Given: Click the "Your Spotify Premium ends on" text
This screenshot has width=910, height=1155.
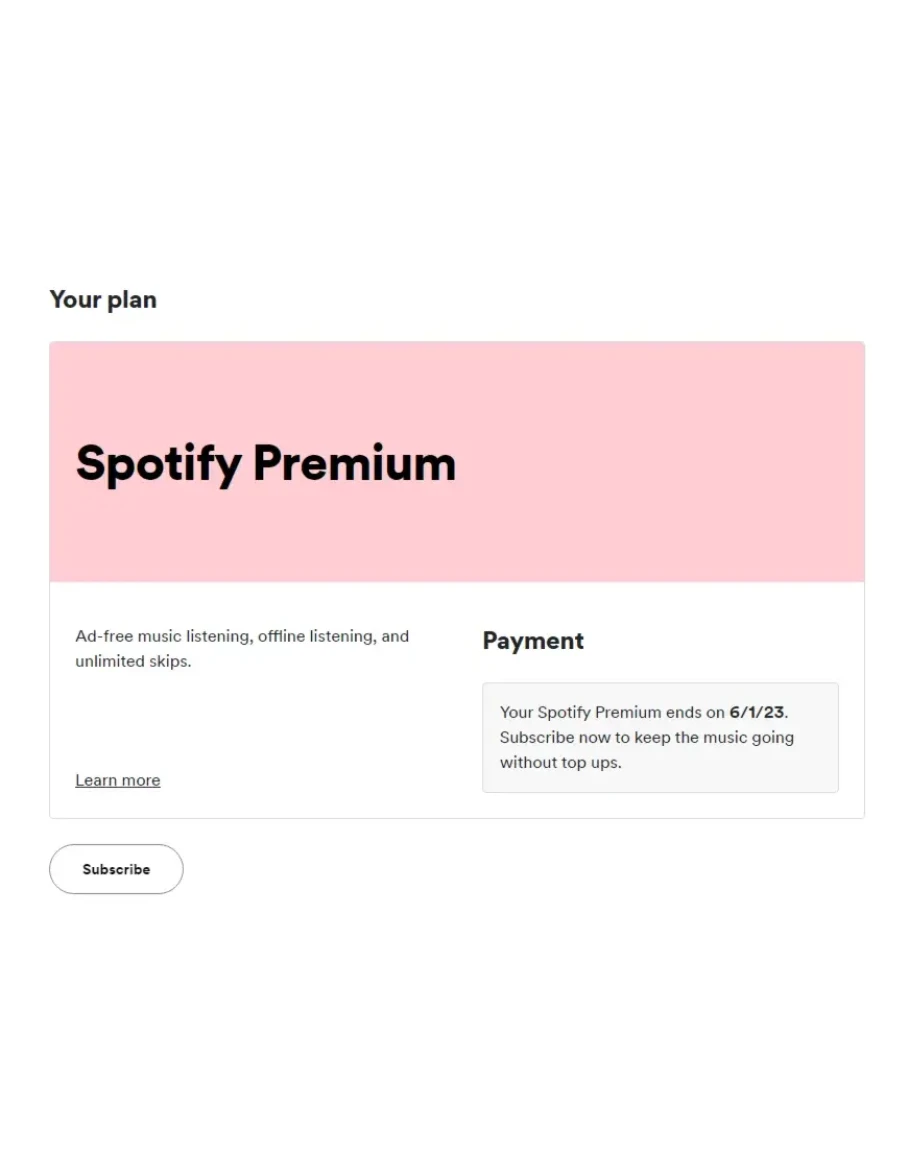Looking at the screenshot, I should pyautogui.click(x=612, y=712).
